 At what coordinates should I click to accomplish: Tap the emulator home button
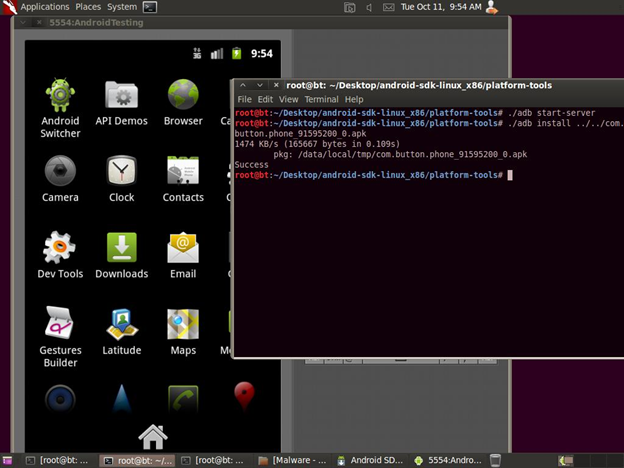(x=152, y=436)
